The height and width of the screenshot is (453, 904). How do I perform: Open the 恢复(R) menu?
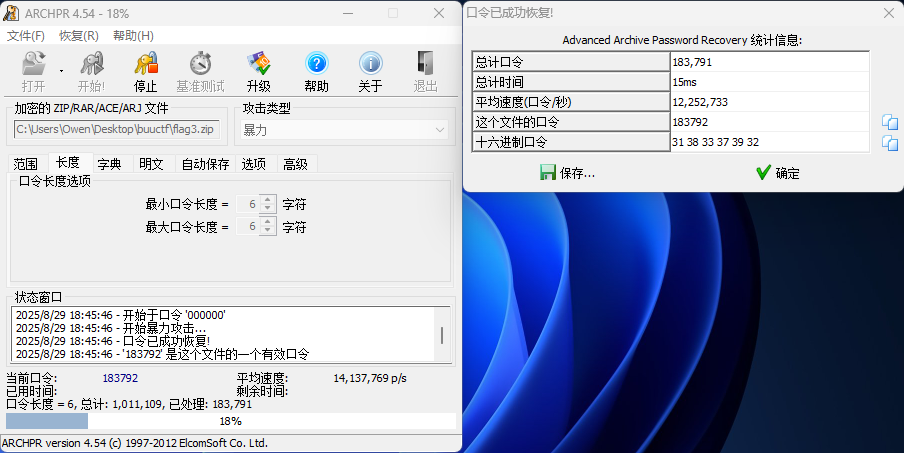tap(79, 36)
